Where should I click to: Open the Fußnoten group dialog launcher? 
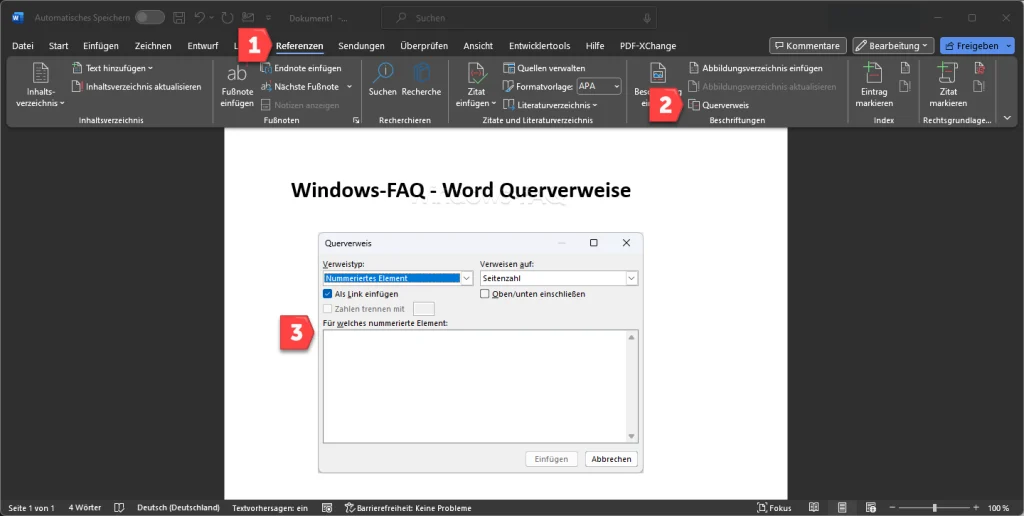click(x=356, y=120)
